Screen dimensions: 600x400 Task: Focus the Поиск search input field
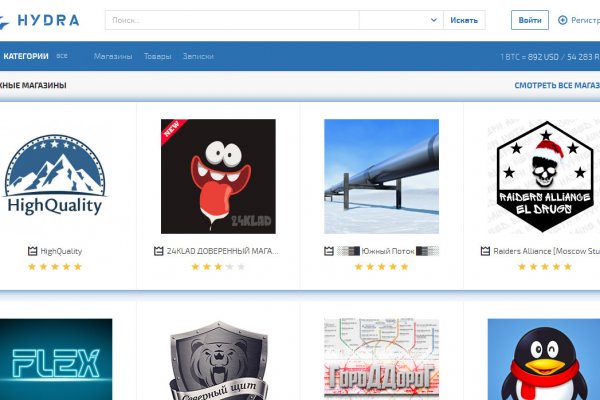coord(230,20)
